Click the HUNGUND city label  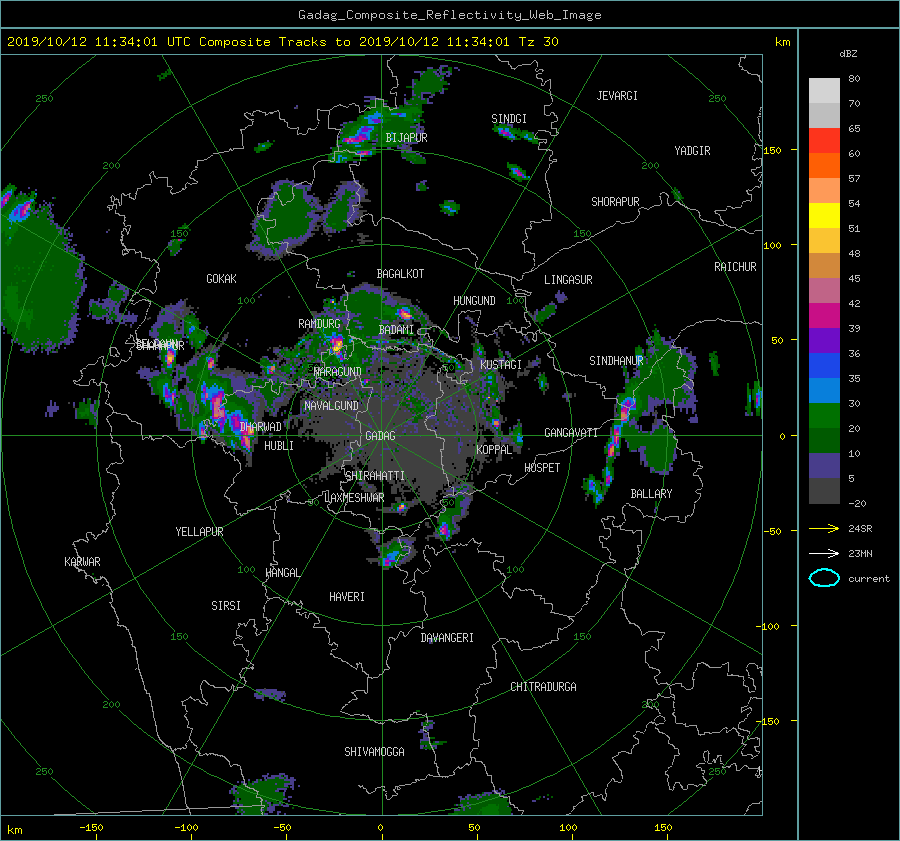click(474, 301)
